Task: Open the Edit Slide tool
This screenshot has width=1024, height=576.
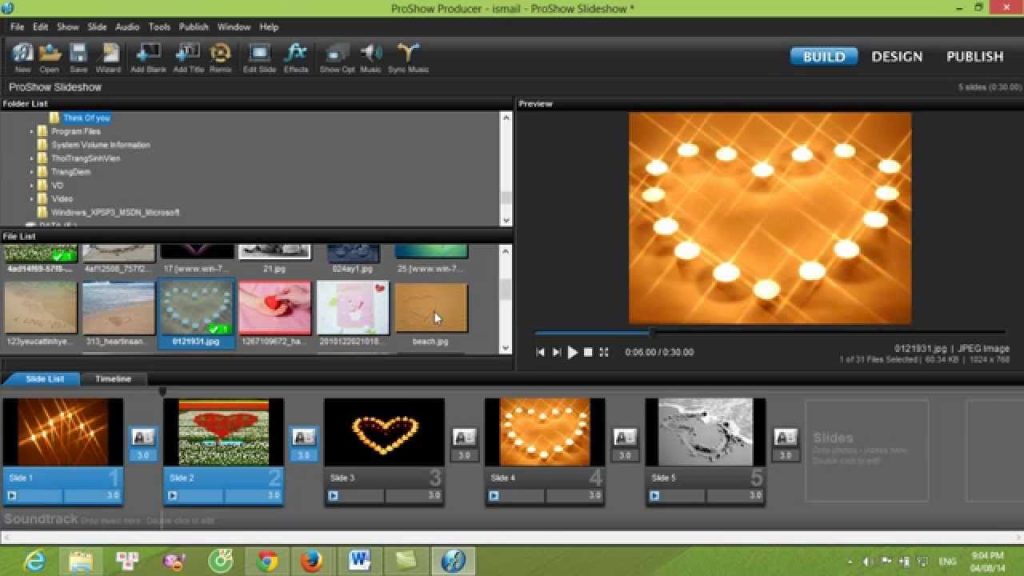Action: 259,56
